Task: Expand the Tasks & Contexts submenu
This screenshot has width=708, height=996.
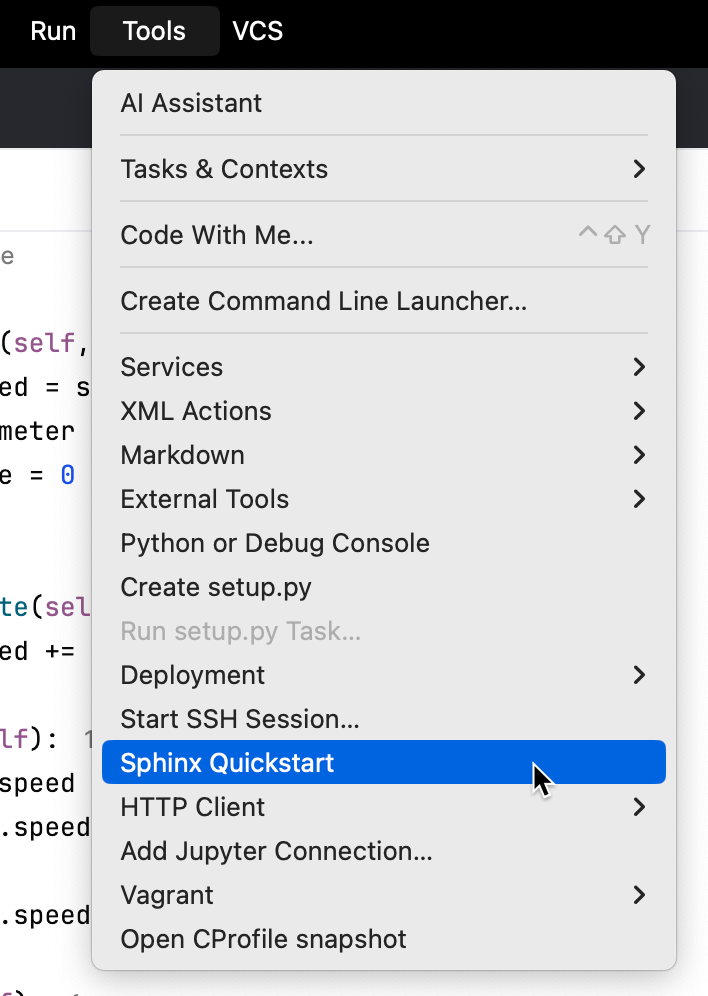Action: pyautogui.click(x=224, y=169)
